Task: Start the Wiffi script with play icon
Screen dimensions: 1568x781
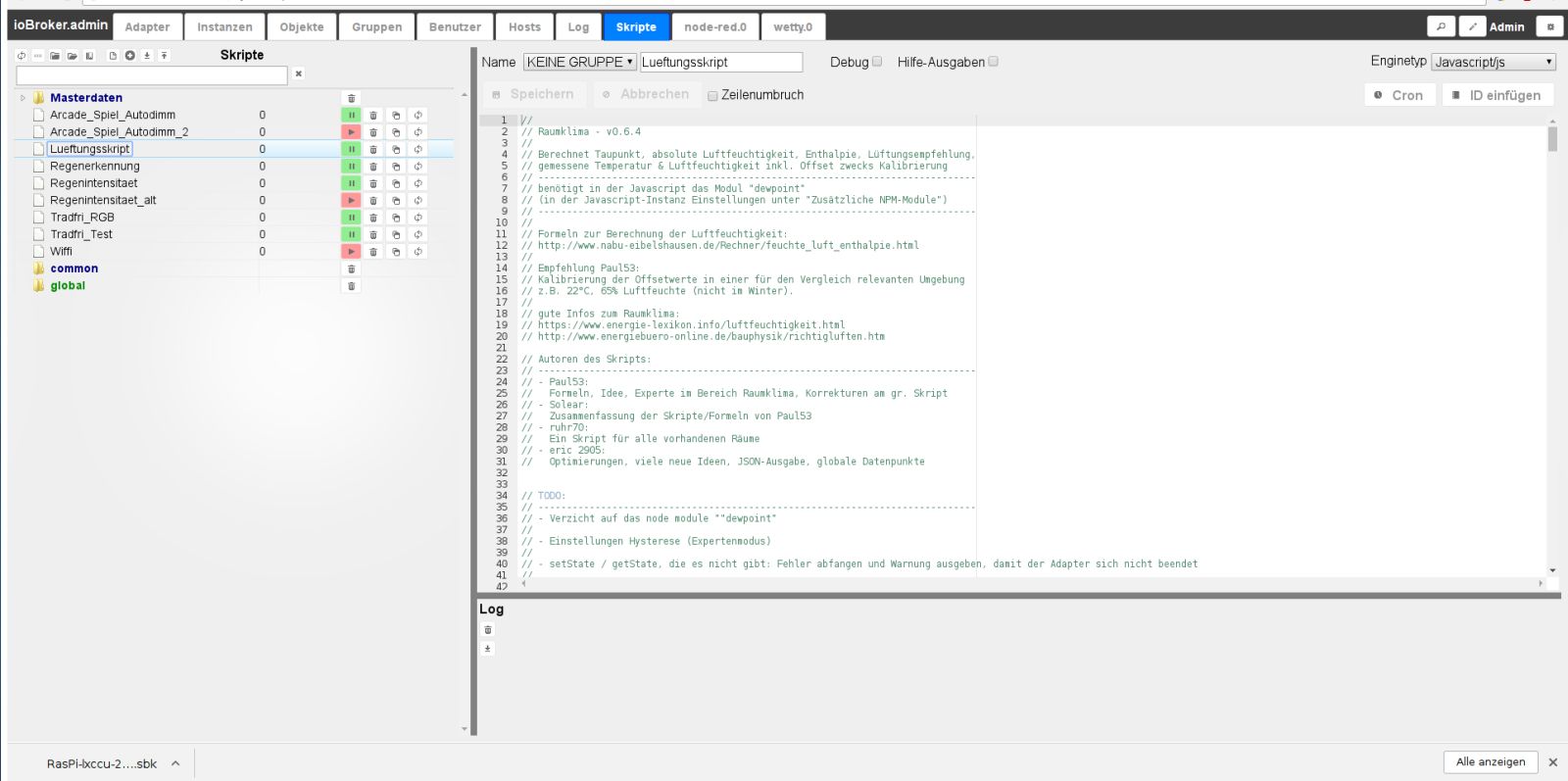Action: 351,252
